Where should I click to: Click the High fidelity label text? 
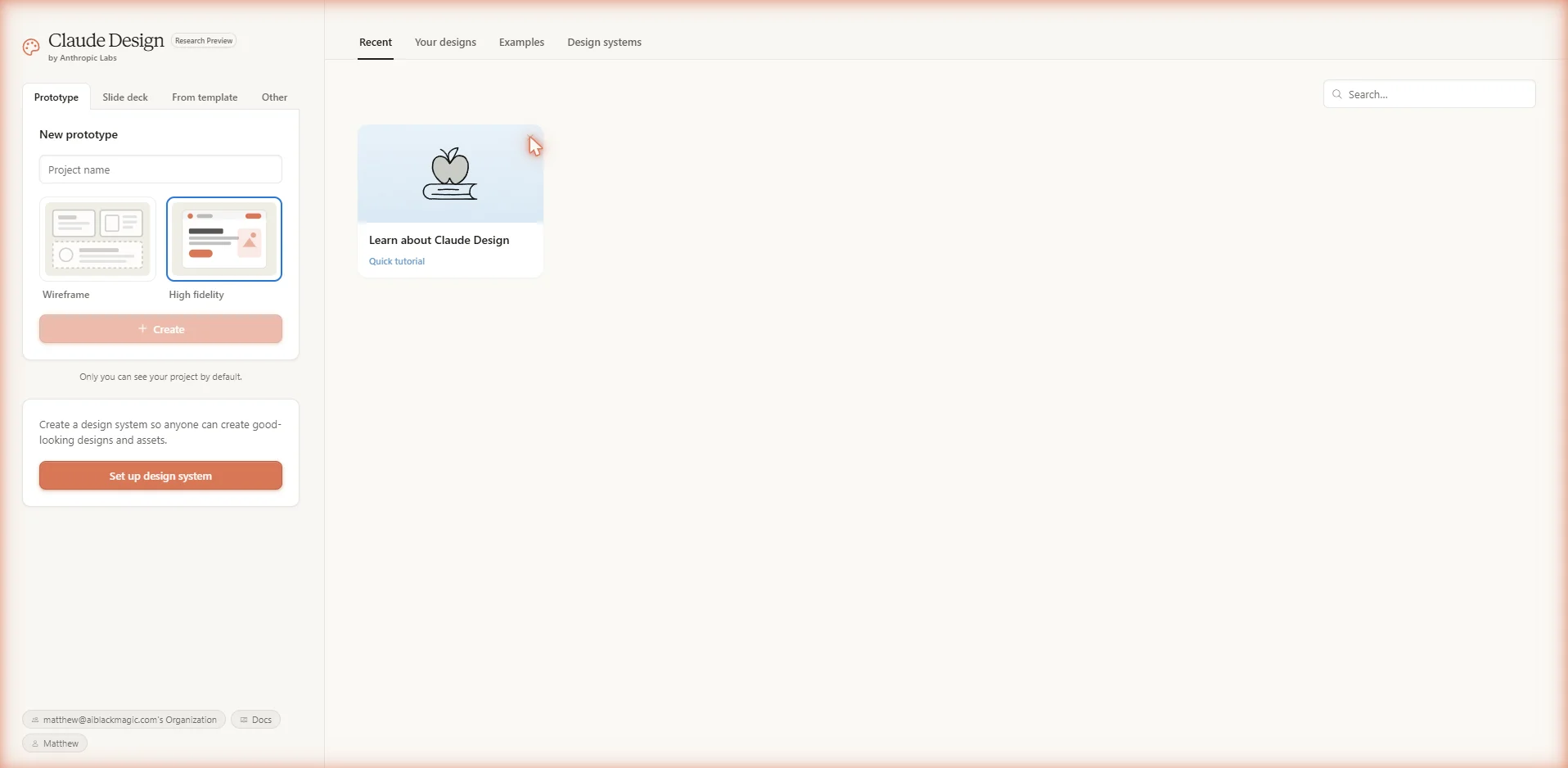click(x=196, y=295)
